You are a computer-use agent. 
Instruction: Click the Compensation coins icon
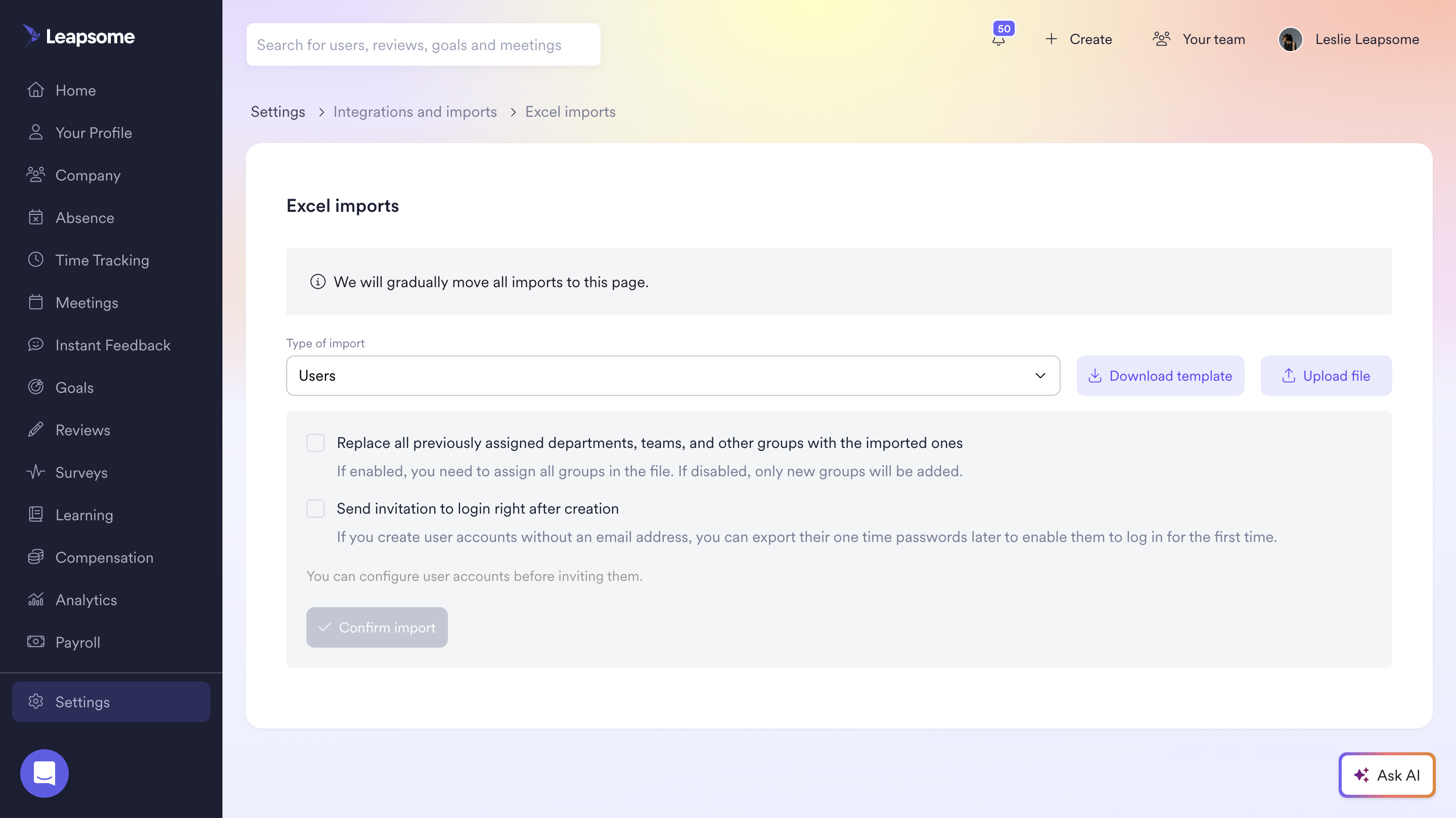pos(35,556)
